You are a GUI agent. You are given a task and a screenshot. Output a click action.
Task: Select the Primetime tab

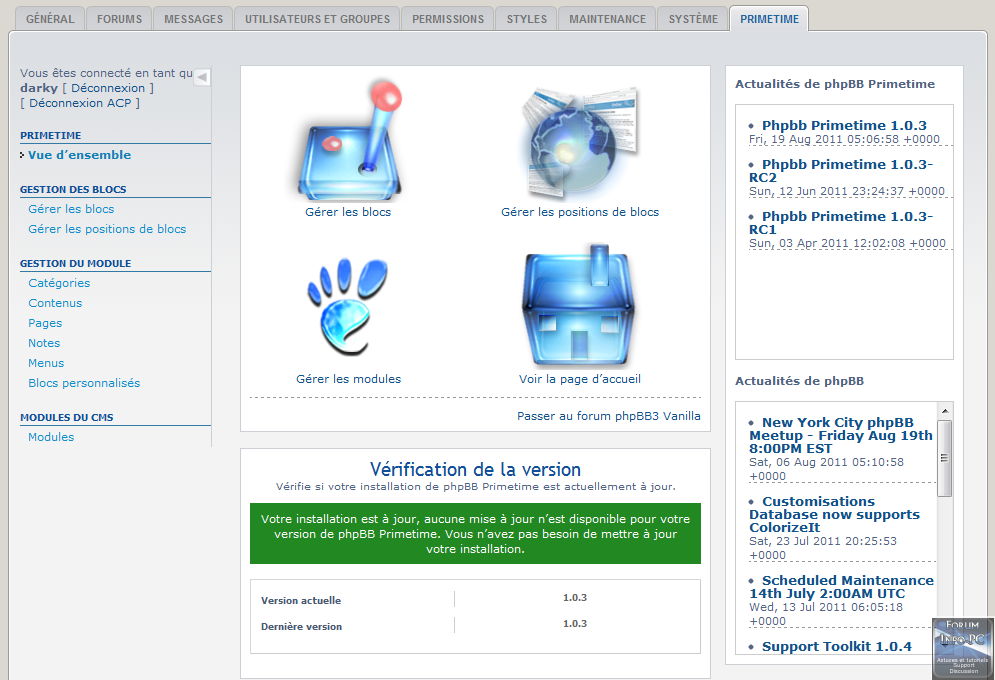coord(769,19)
